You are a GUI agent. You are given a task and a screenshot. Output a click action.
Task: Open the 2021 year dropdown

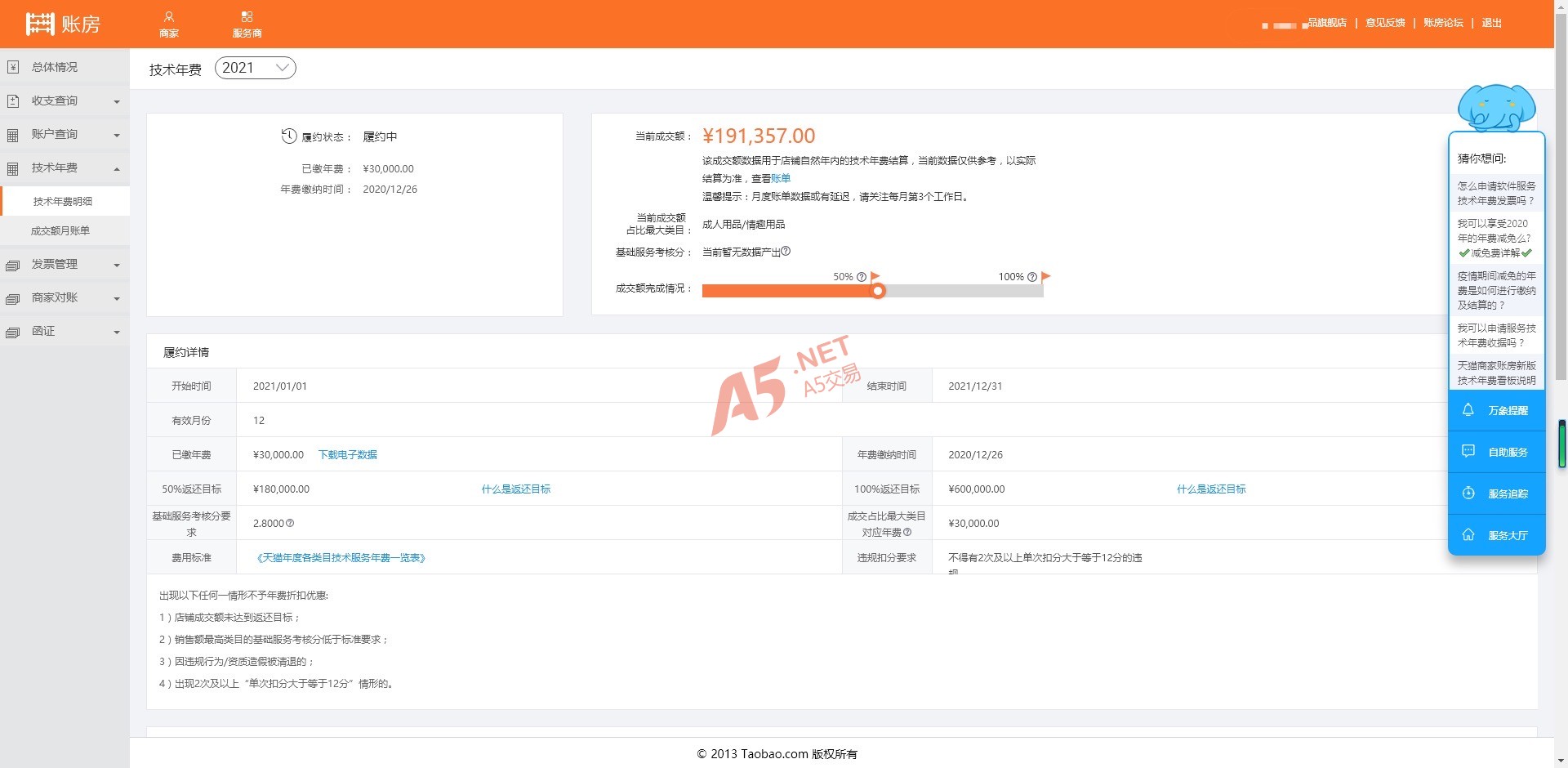coord(255,68)
